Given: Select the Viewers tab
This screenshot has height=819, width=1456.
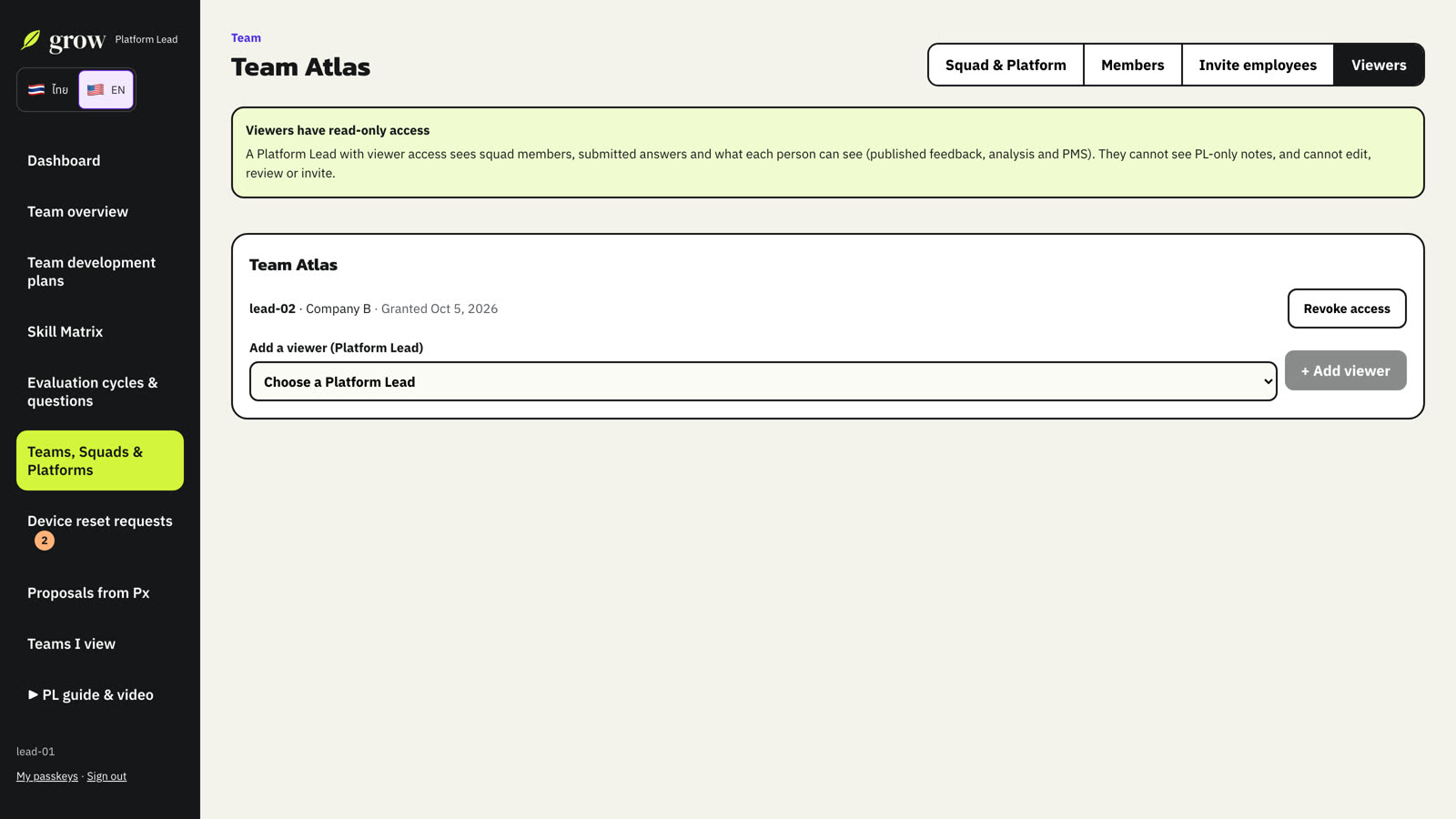Looking at the screenshot, I should (1379, 66).
